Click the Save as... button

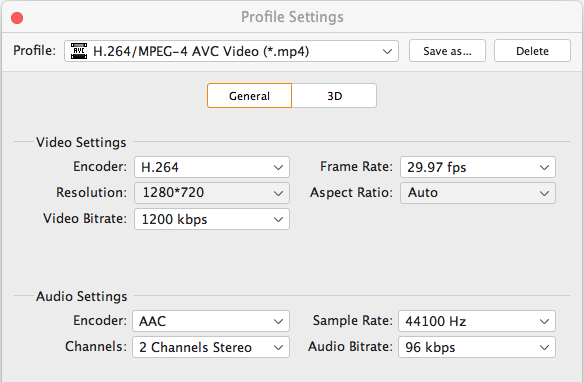click(x=447, y=51)
